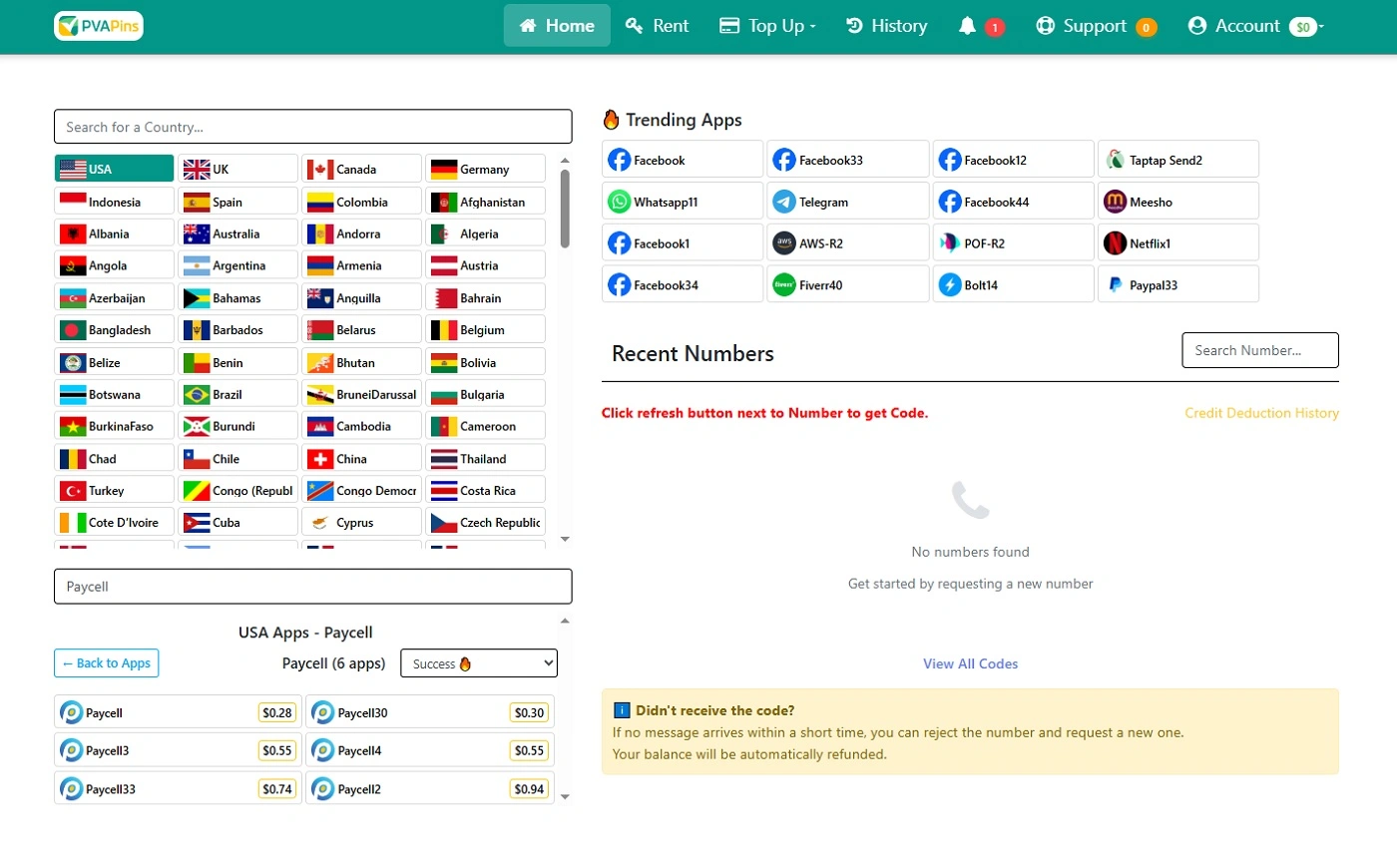Select Chile from the country list
This screenshot has width=1397, height=868.
tap(238, 459)
